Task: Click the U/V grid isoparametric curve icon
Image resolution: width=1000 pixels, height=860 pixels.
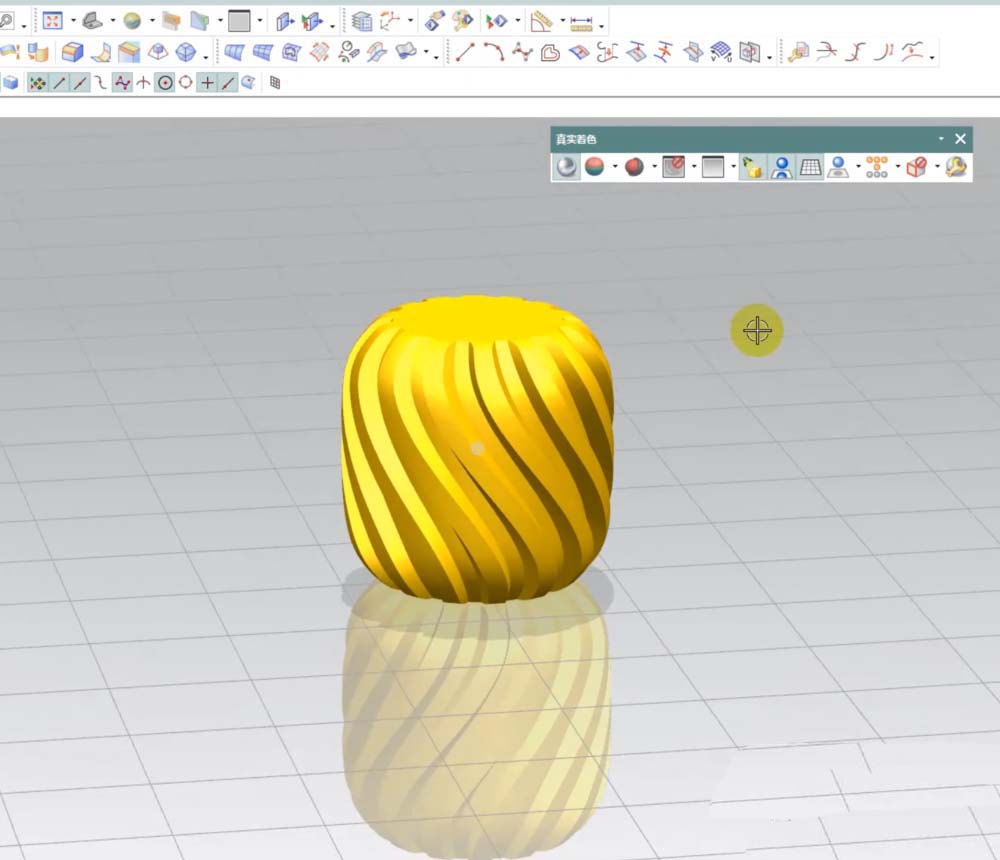Action: tap(721, 52)
